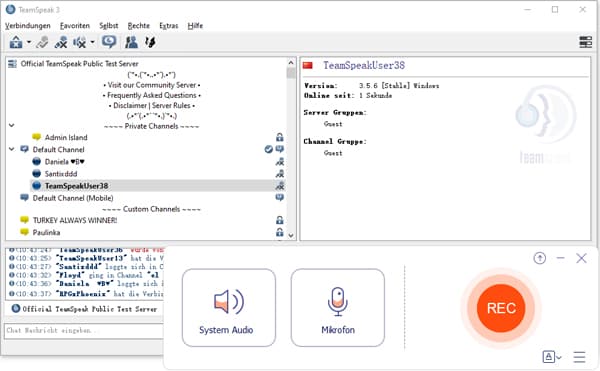Screen dimensions: 600x371
Task: Collapse the Default Channel expander
Action: coord(12,149)
